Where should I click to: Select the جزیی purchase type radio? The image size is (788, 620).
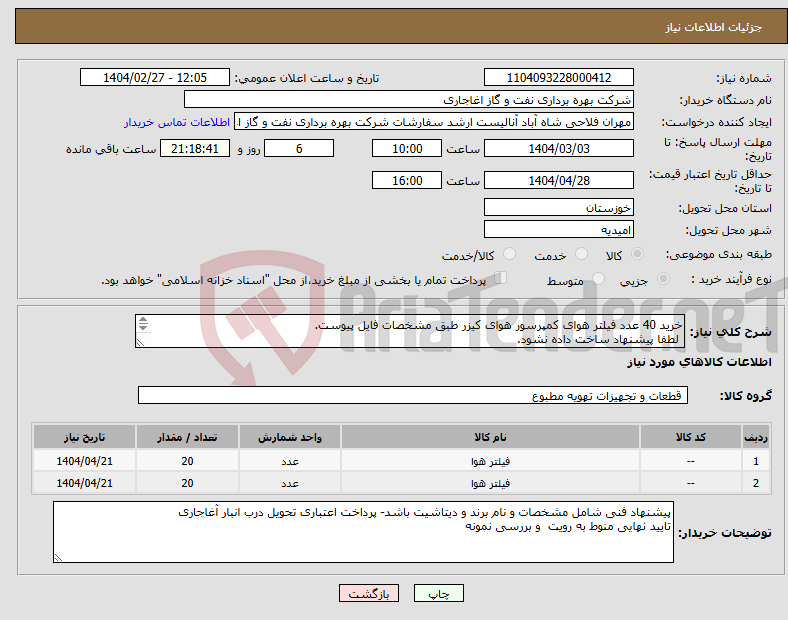[x=663, y=279]
